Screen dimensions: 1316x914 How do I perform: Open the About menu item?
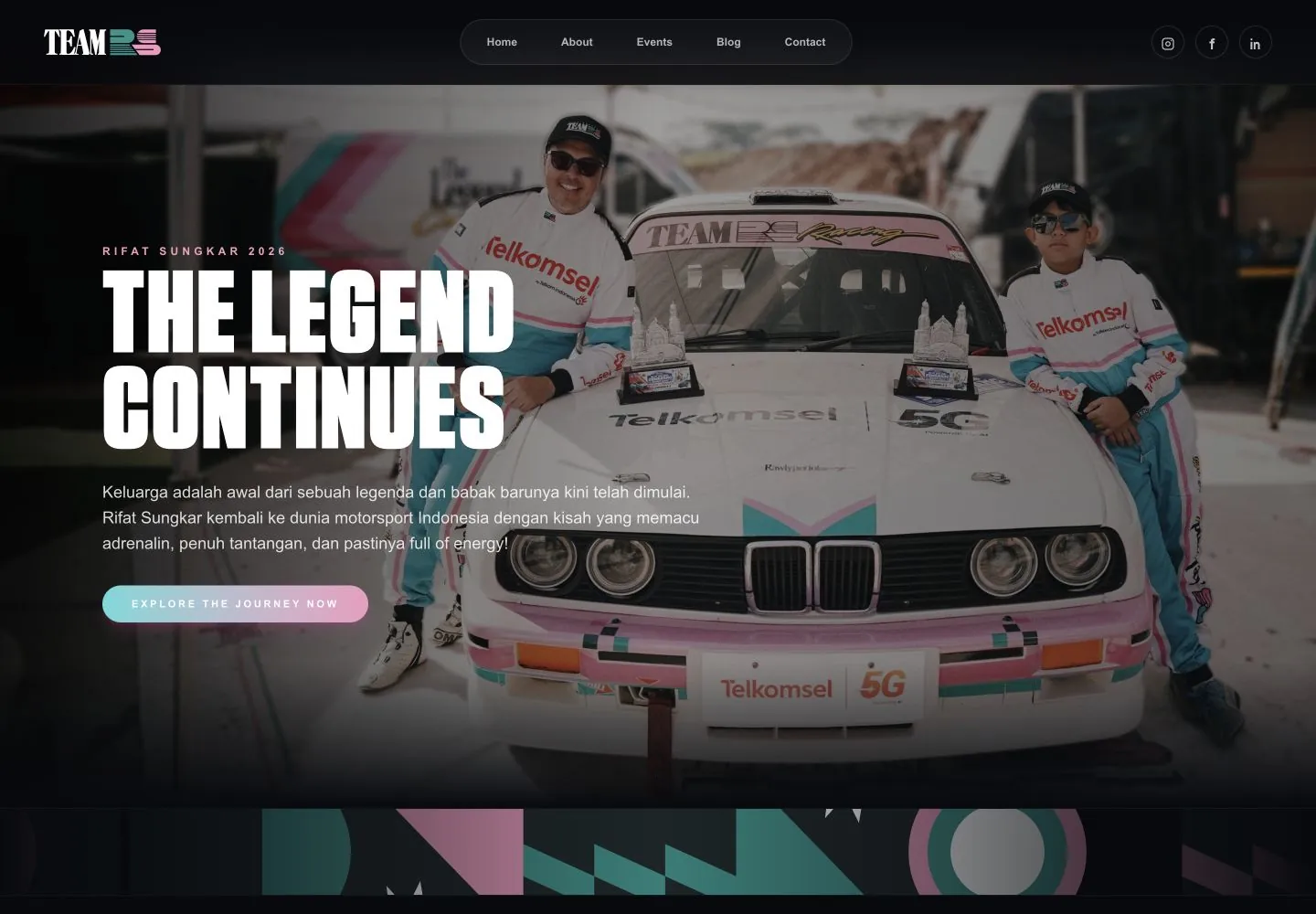point(577,42)
